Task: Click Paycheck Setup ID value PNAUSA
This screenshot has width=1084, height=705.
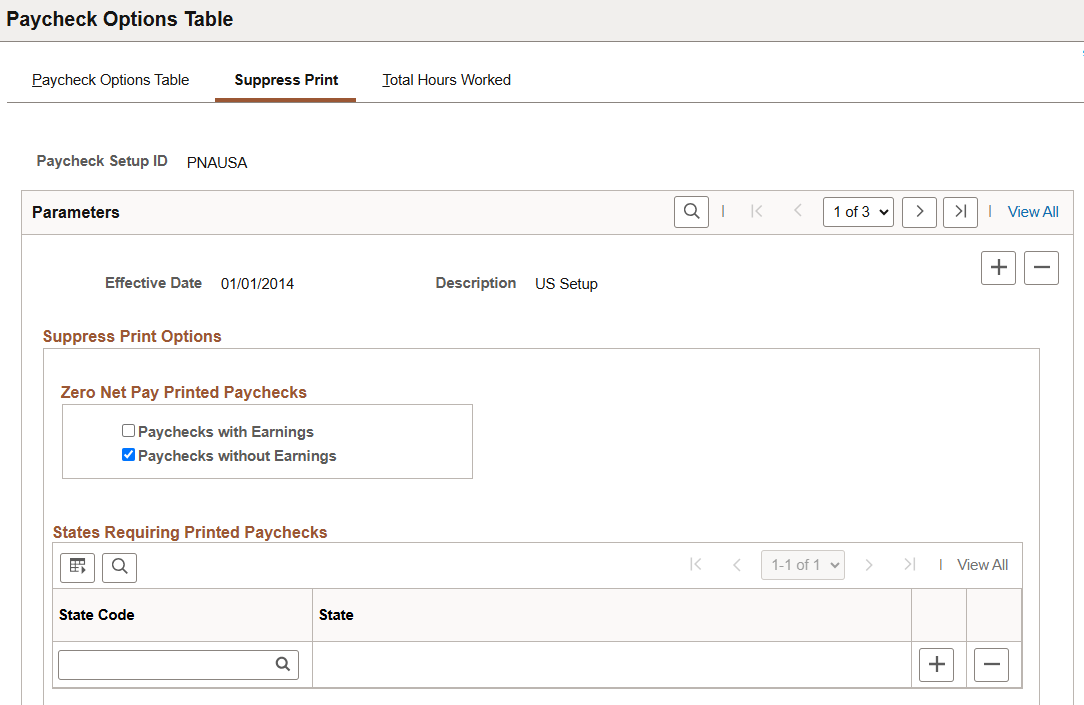Action: pos(217,162)
